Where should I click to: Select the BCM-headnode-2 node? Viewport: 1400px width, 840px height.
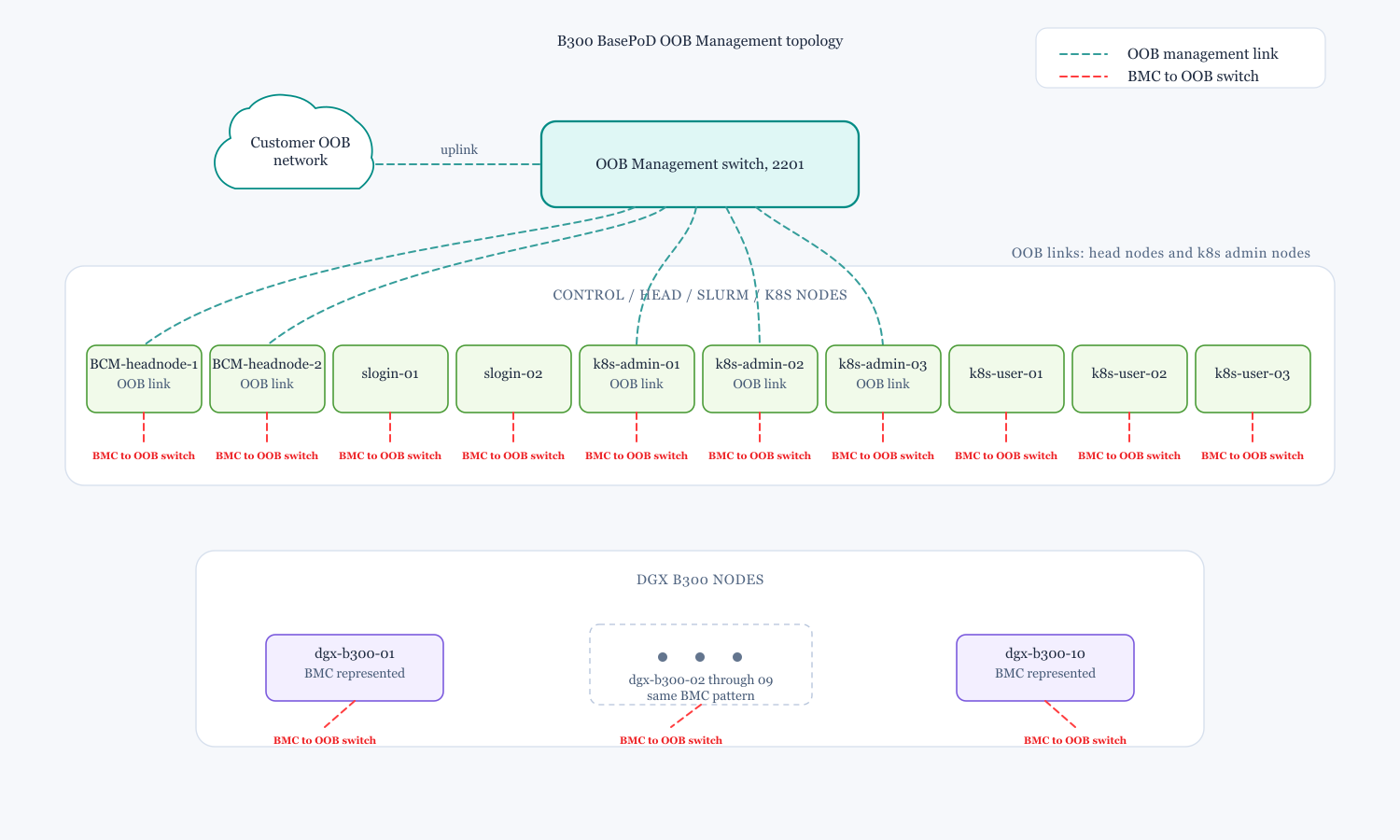(x=267, y=379)
